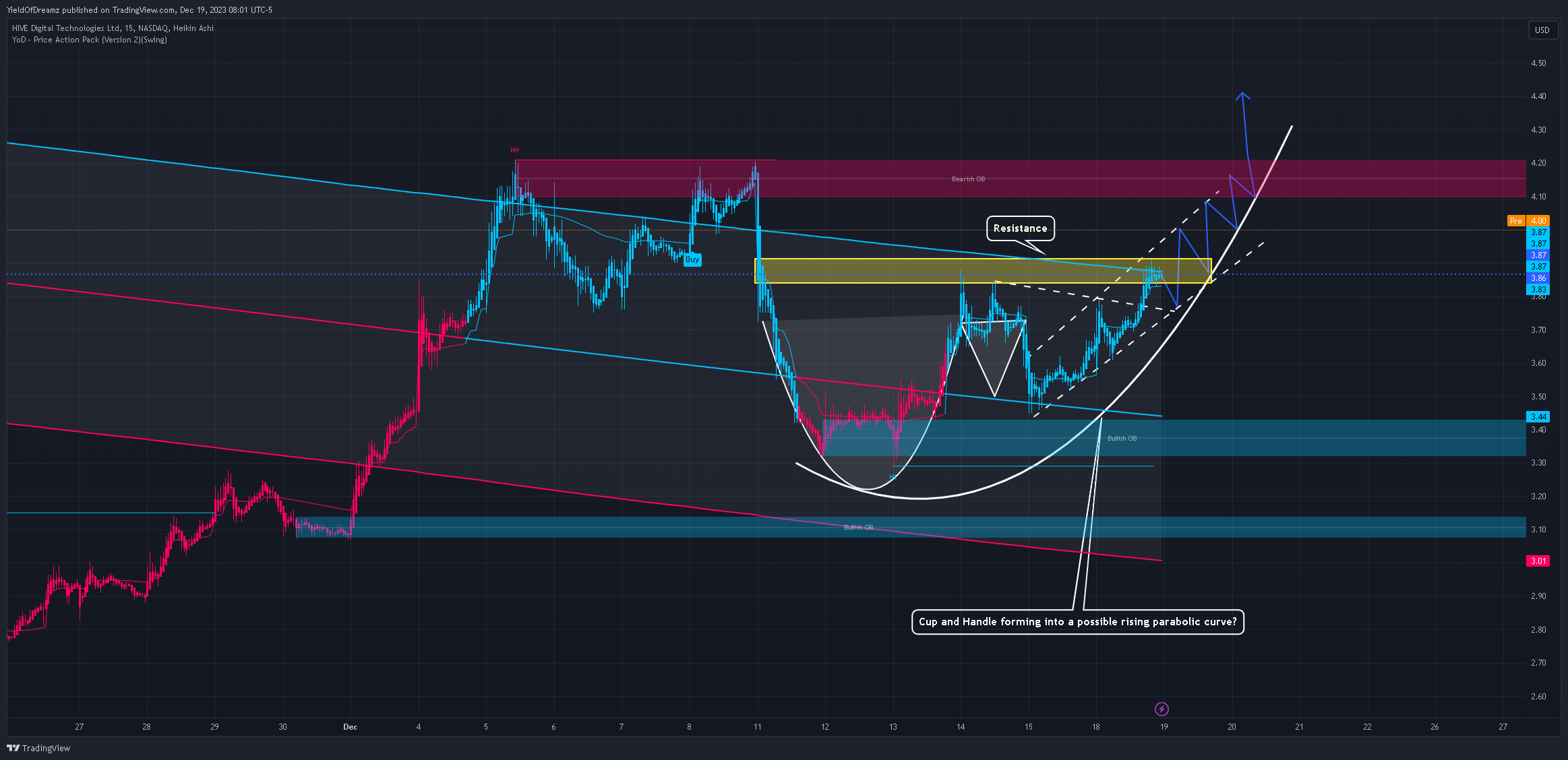The image size is (1568, 760).
Task: Click the 3.86 price tag
Action: [1538, 278]
